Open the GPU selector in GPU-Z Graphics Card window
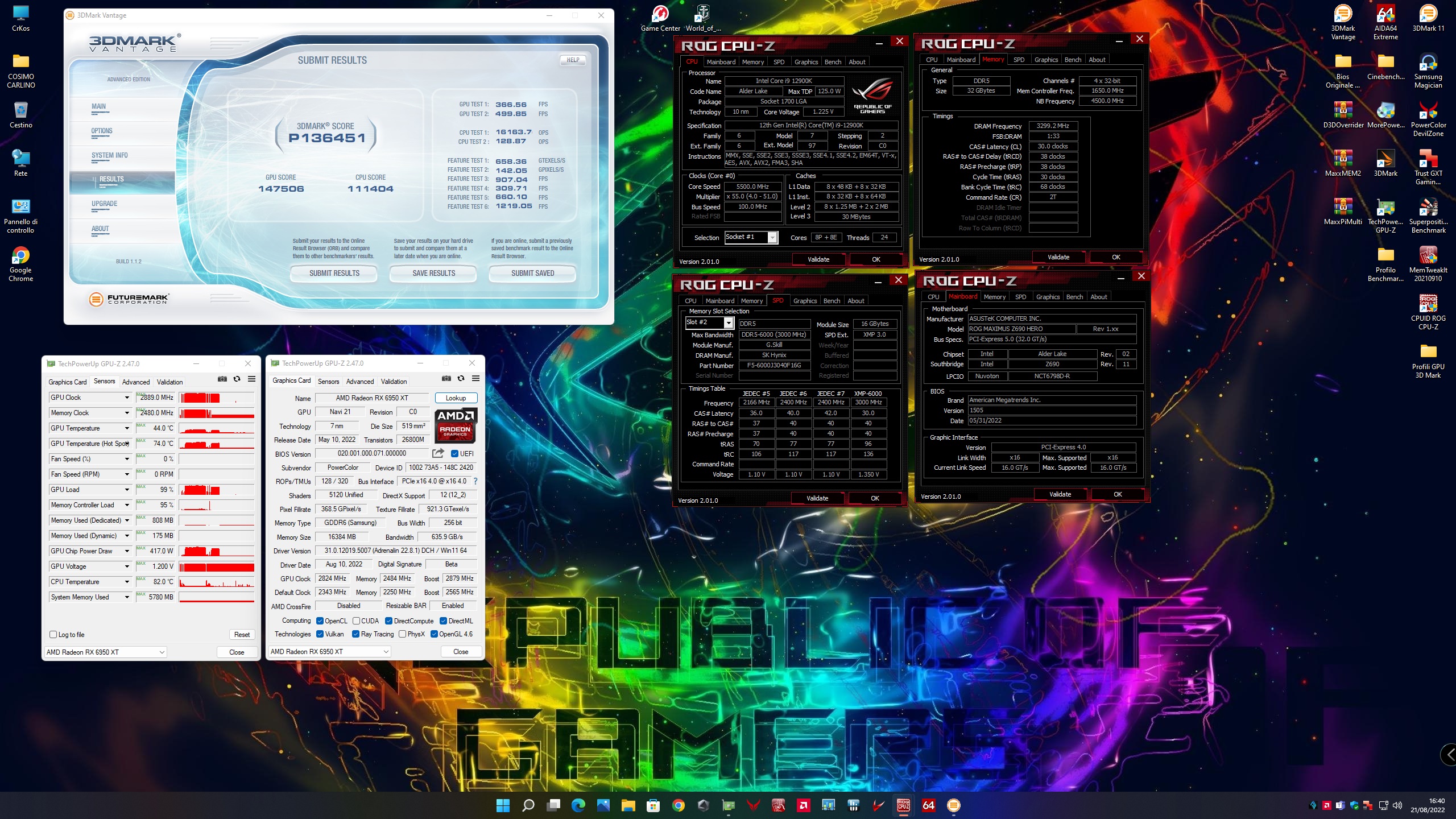This screenshot has height=819, width=1456. click(329, 652)
